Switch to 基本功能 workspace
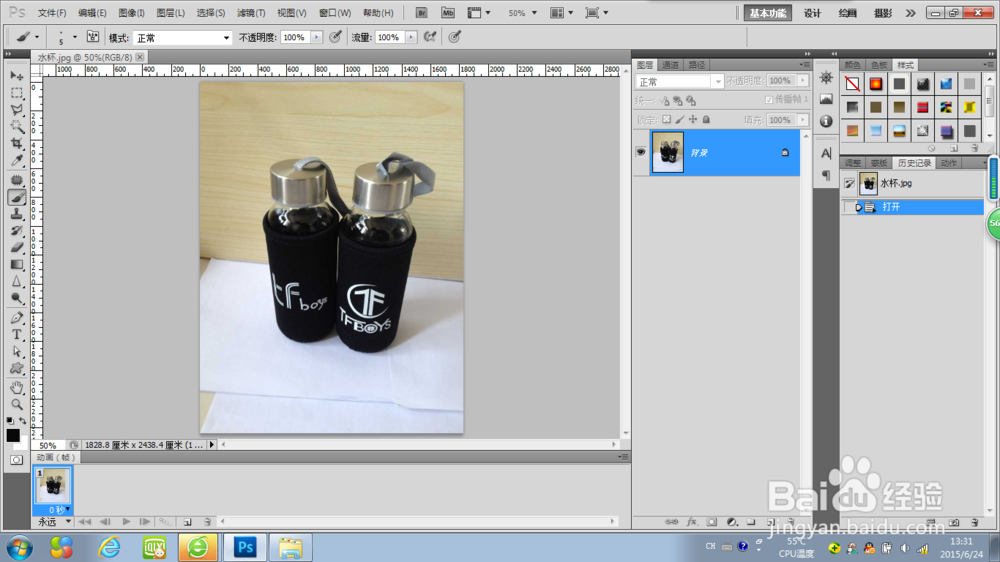The image size is (1000, 562). click(x=767, y=13)
